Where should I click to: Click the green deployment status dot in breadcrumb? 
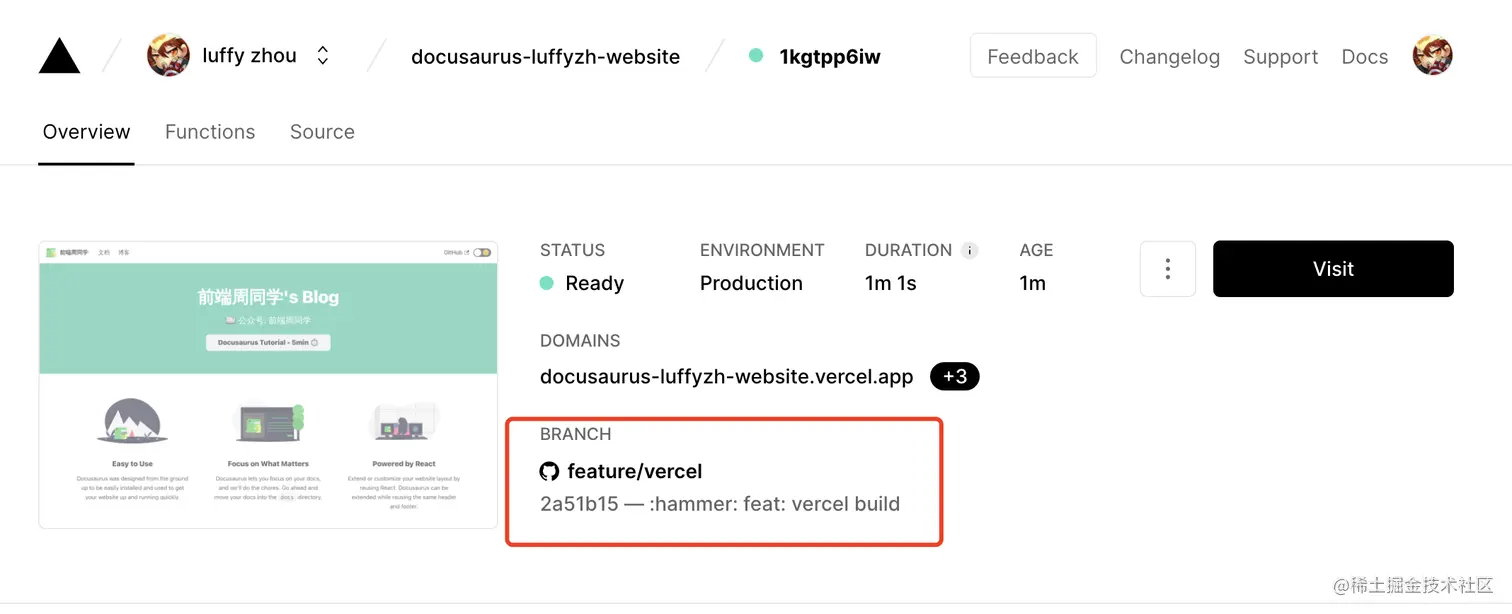(756, 56)
